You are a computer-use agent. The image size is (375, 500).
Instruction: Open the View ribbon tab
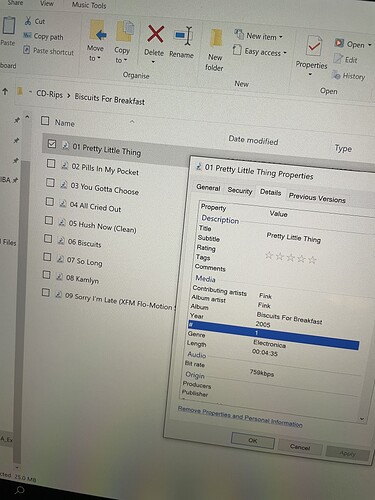(x=47, y=3)
